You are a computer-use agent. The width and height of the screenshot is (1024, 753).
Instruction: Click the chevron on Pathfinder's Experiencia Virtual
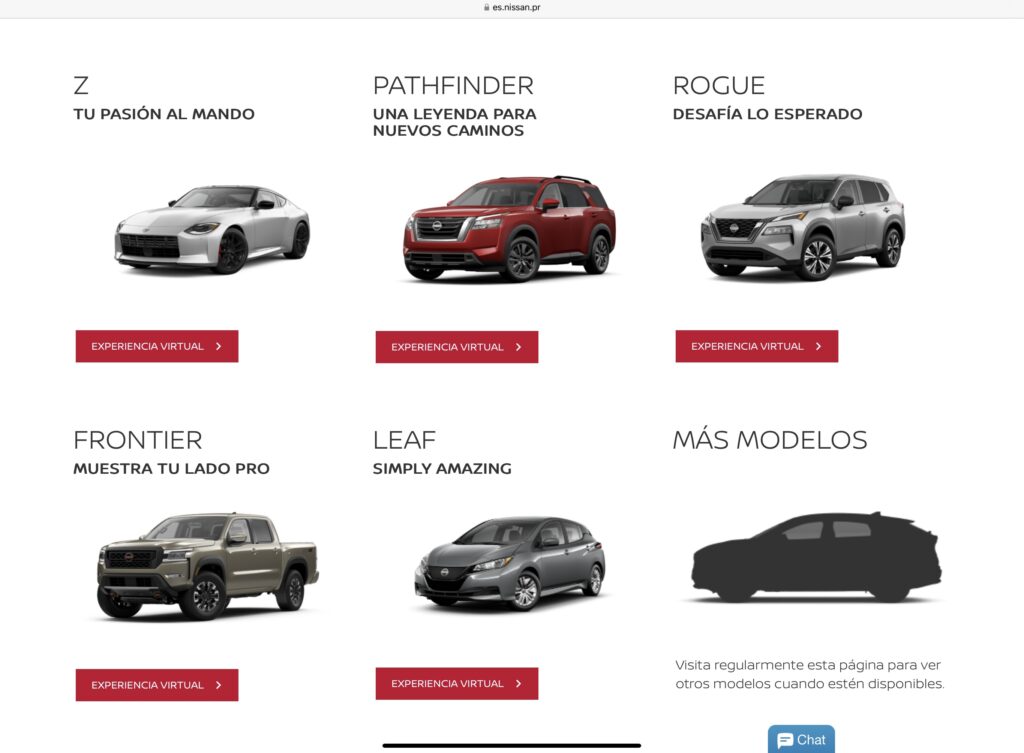(x=519, y=347)
